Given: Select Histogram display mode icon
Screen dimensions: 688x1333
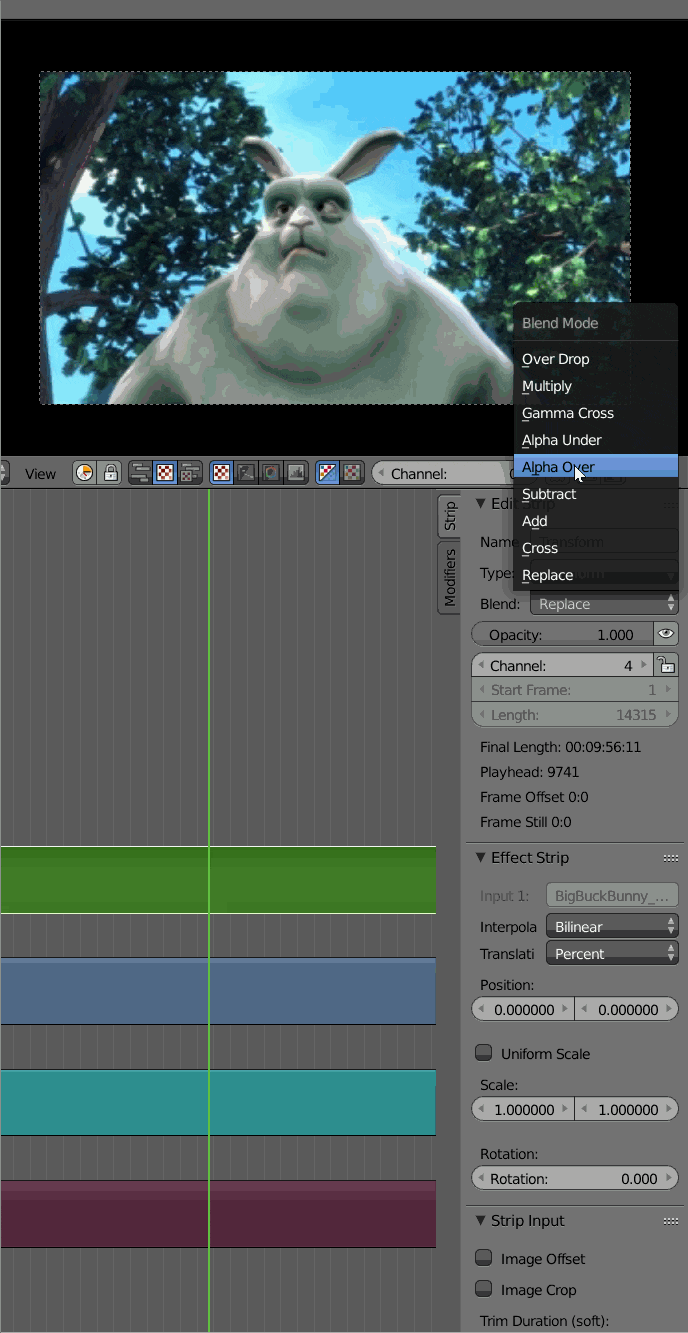Looking at the screenshot, I should [296, 473].
